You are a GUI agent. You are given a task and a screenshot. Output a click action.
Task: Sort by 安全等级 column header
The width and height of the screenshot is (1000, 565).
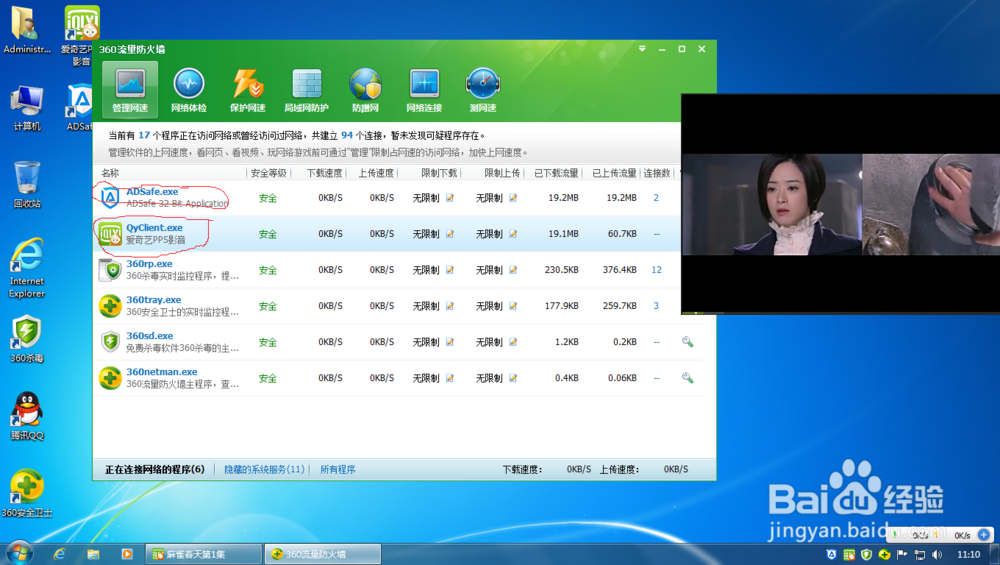click(x=268, y=173)
